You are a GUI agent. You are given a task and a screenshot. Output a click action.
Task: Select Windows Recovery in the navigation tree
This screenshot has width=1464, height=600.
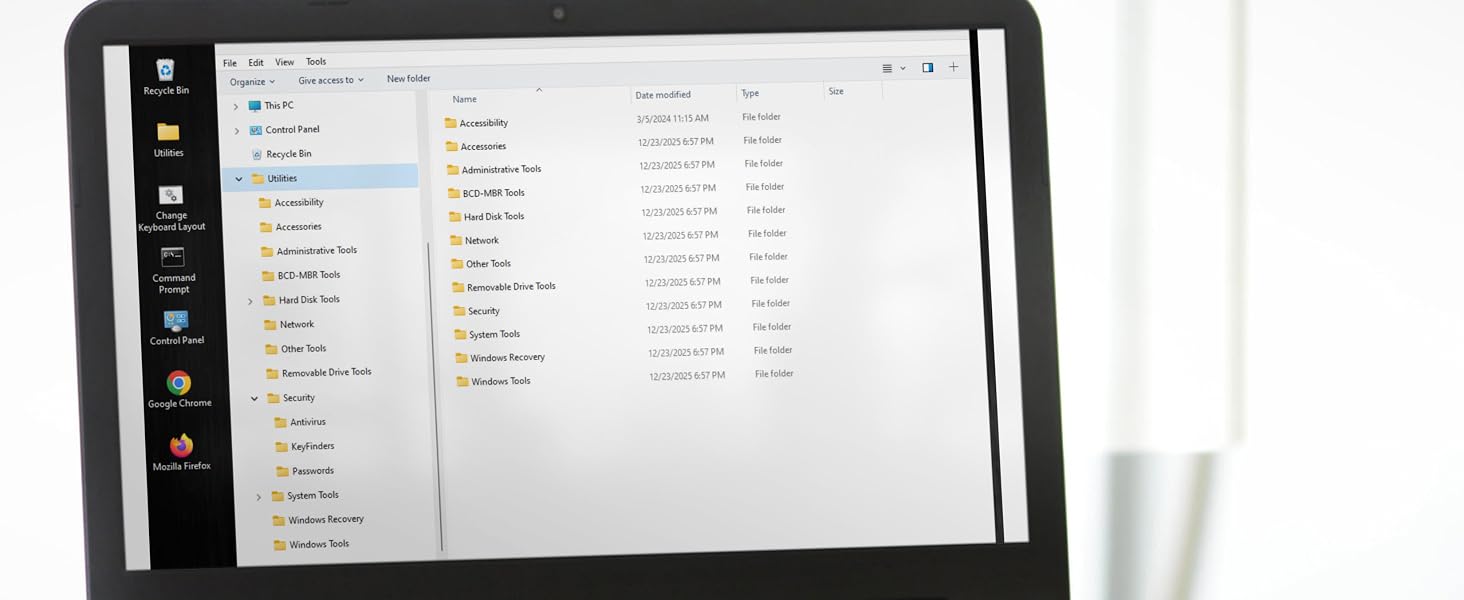click(x=326, y=520)
